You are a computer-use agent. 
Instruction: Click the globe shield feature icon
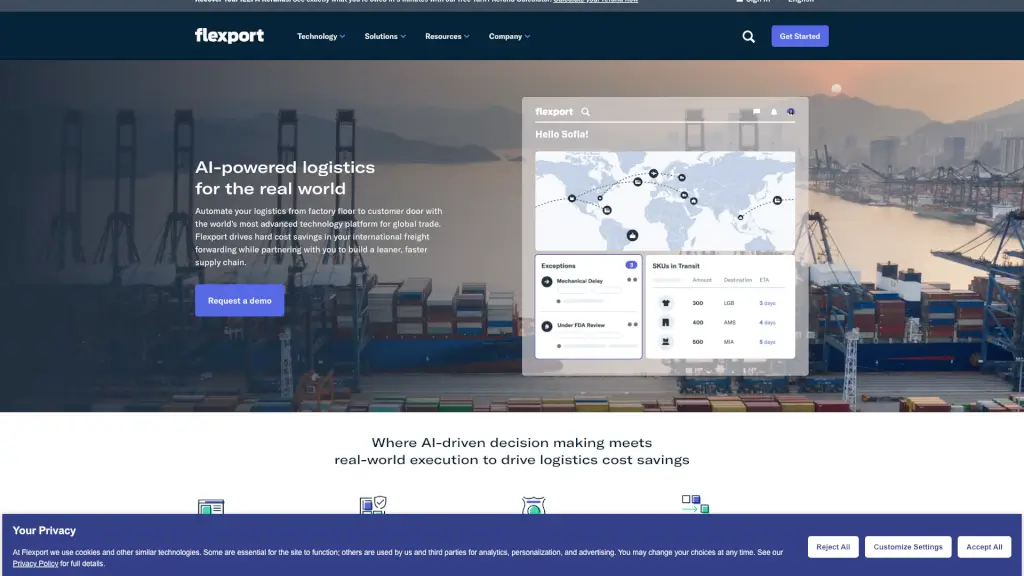pyautogui.click(x=534, y=506)
